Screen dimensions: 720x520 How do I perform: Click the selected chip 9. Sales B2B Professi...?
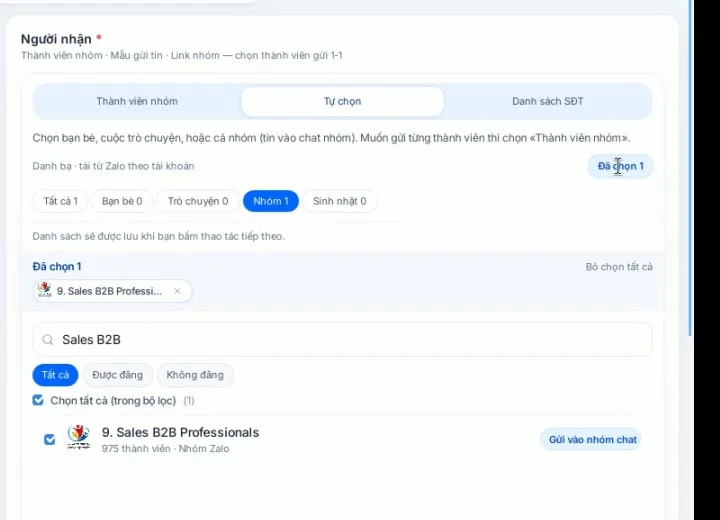point(112,291)
